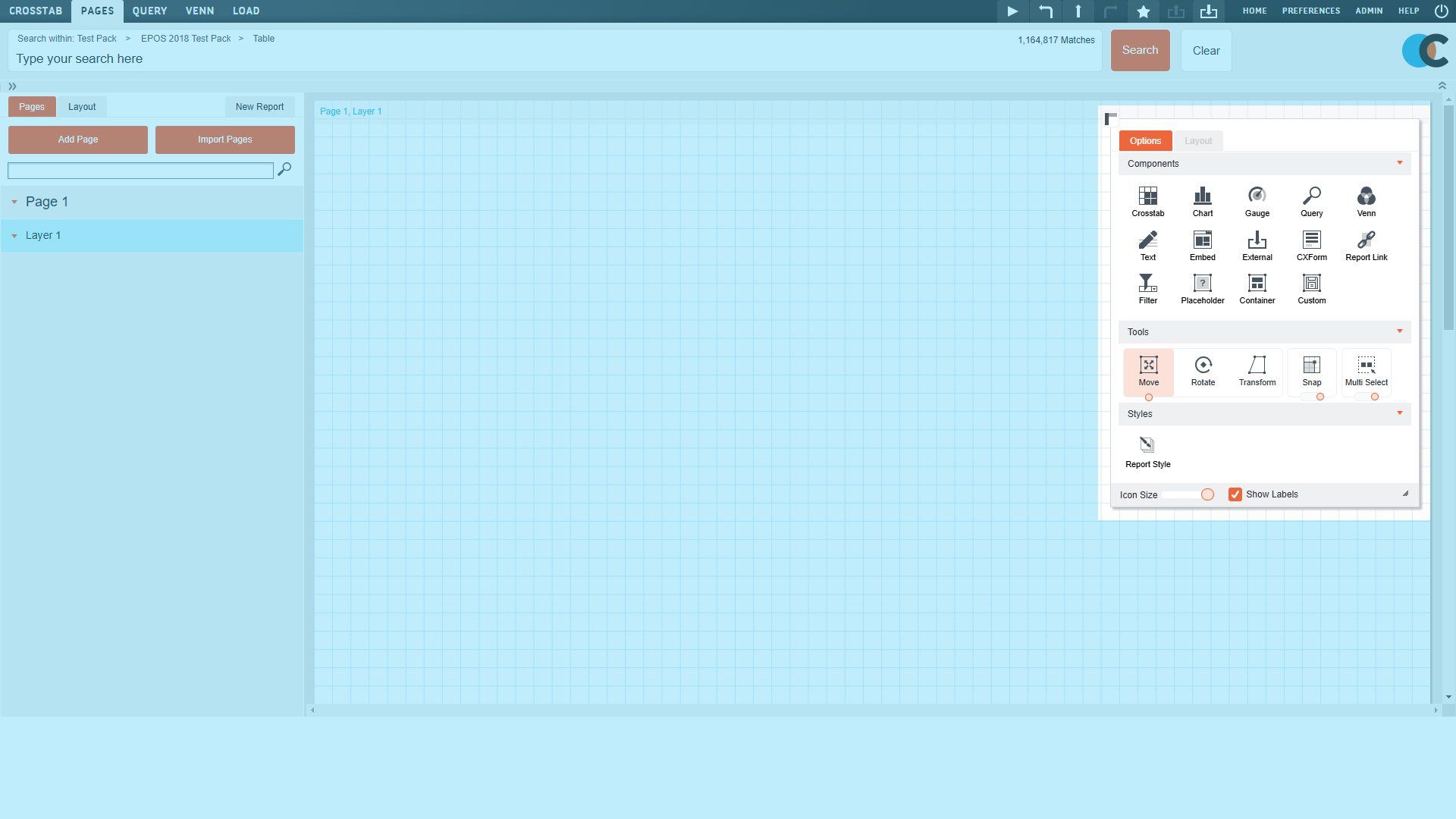1456x819 pixels.
Task: Switch to the Layout tab in options panel
Action: pyautogui.click(x=1197, y=140)
